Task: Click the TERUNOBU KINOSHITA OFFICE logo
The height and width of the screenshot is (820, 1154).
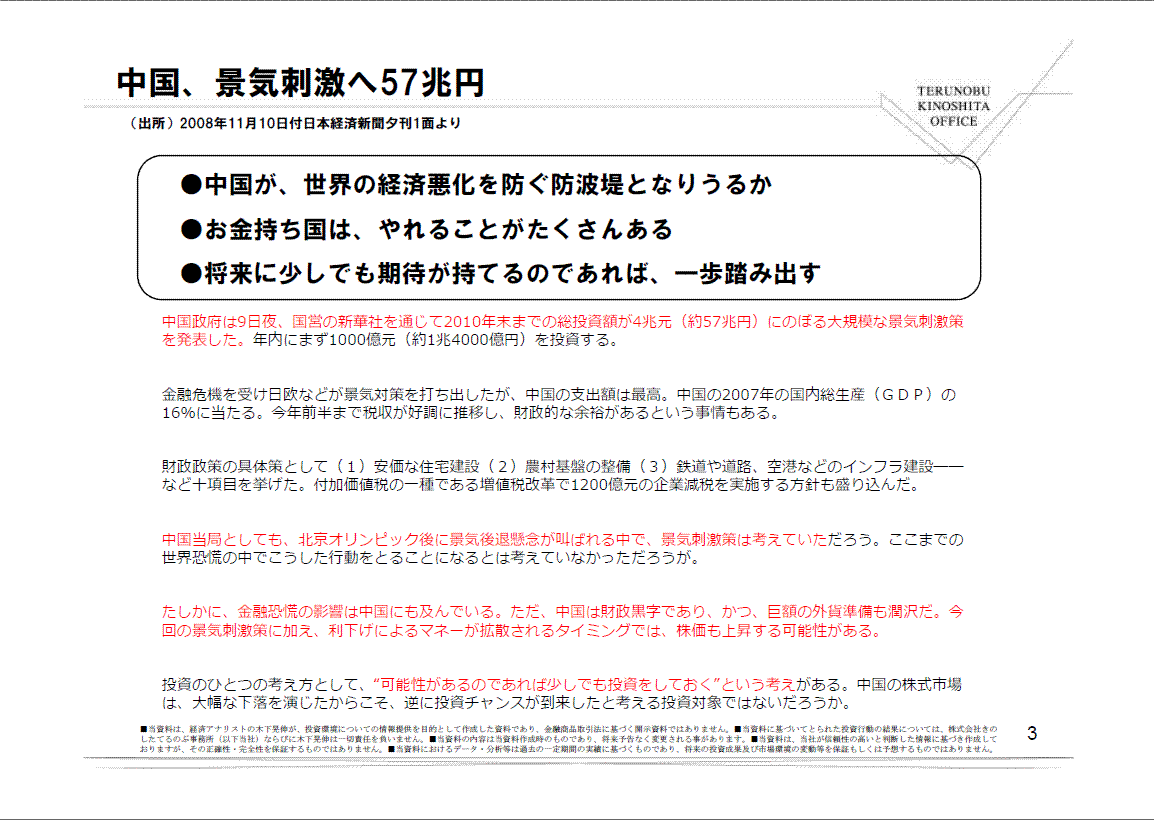Action: 952,106
